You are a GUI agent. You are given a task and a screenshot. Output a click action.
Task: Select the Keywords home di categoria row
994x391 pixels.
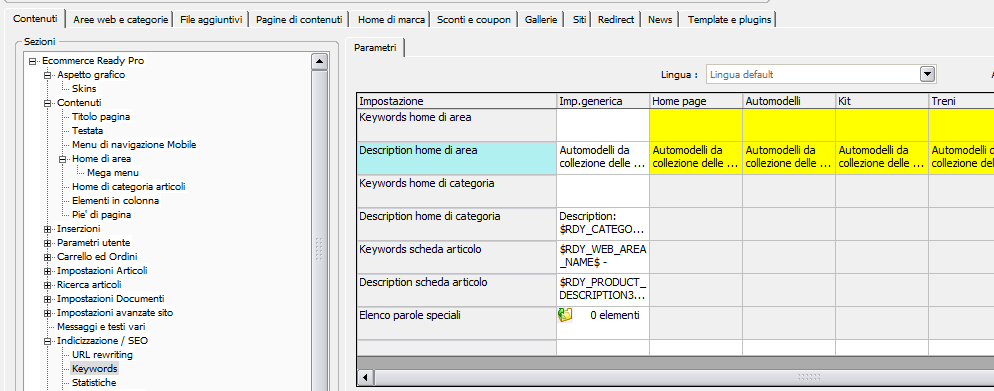click(456, 191)
